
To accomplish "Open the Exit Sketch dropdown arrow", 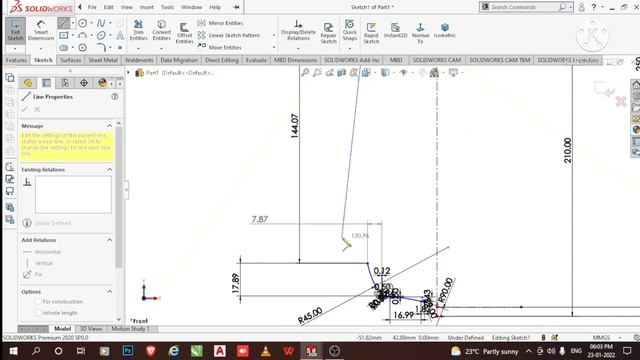I will 16,49.
